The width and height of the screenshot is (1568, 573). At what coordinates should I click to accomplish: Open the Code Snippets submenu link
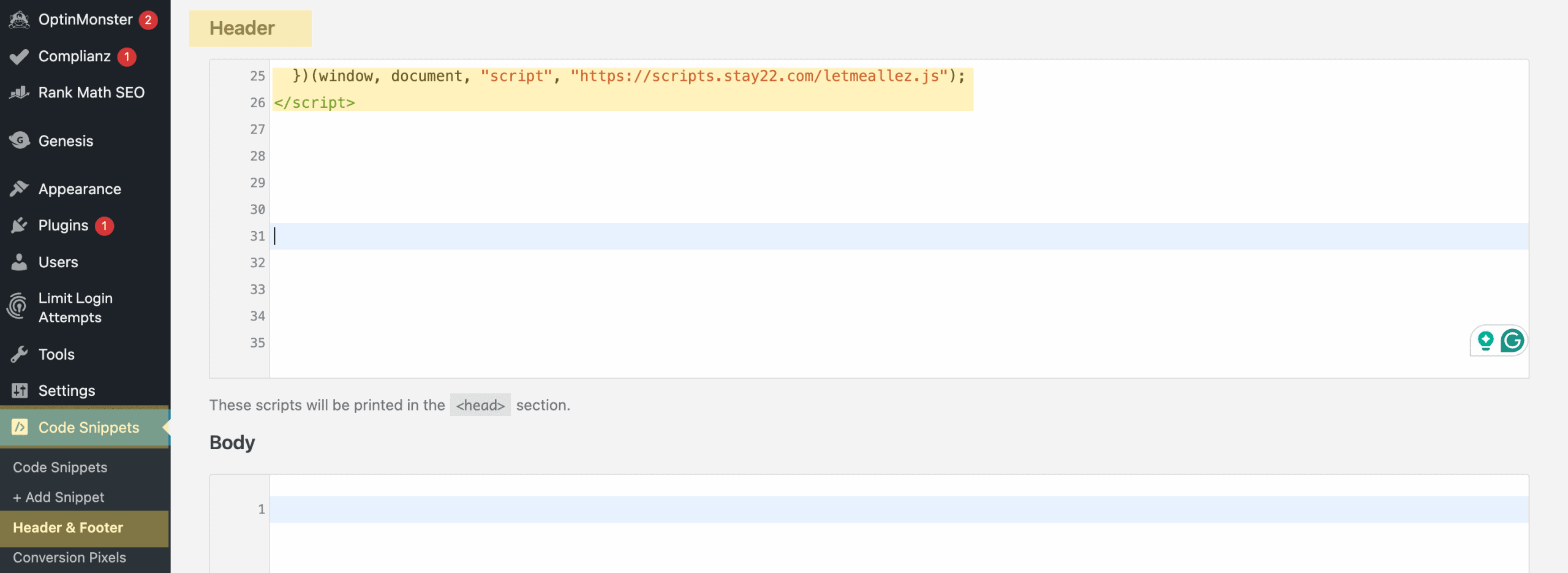[60, 468]
